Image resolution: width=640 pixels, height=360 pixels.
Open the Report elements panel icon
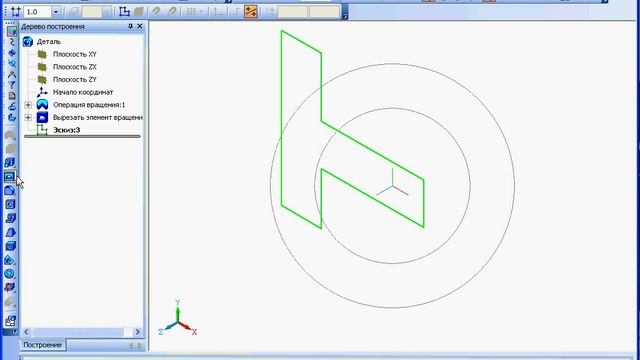click(x=11, y=107)
